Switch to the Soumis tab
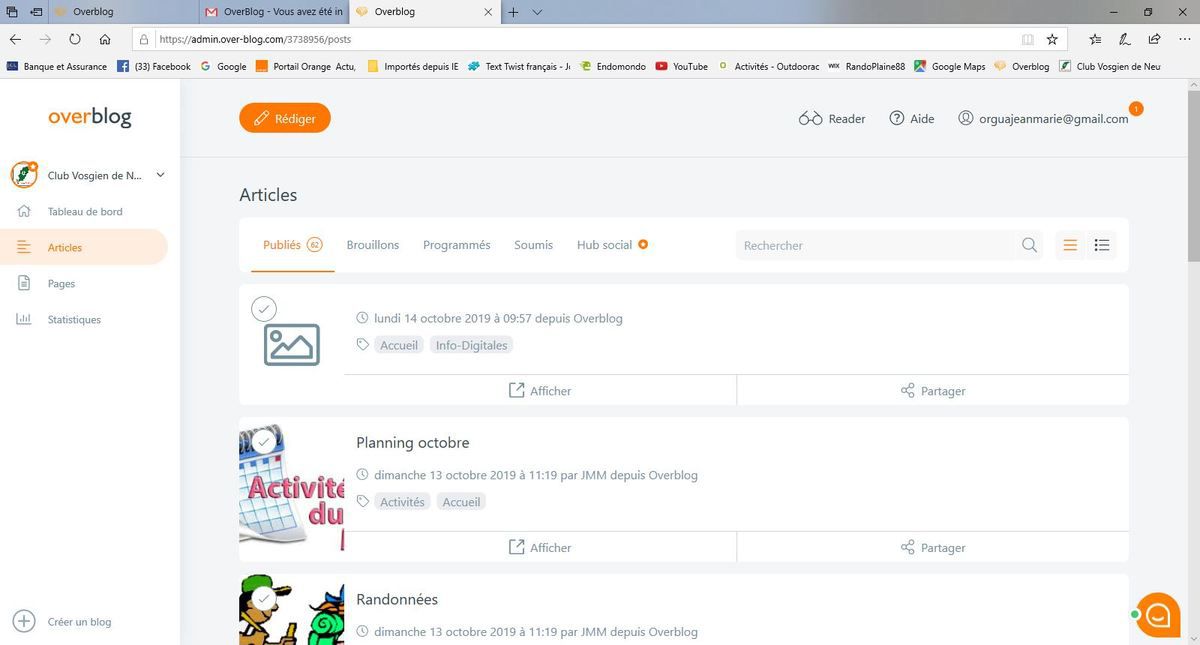The image size is (1200, 645). tap(533, 245)
